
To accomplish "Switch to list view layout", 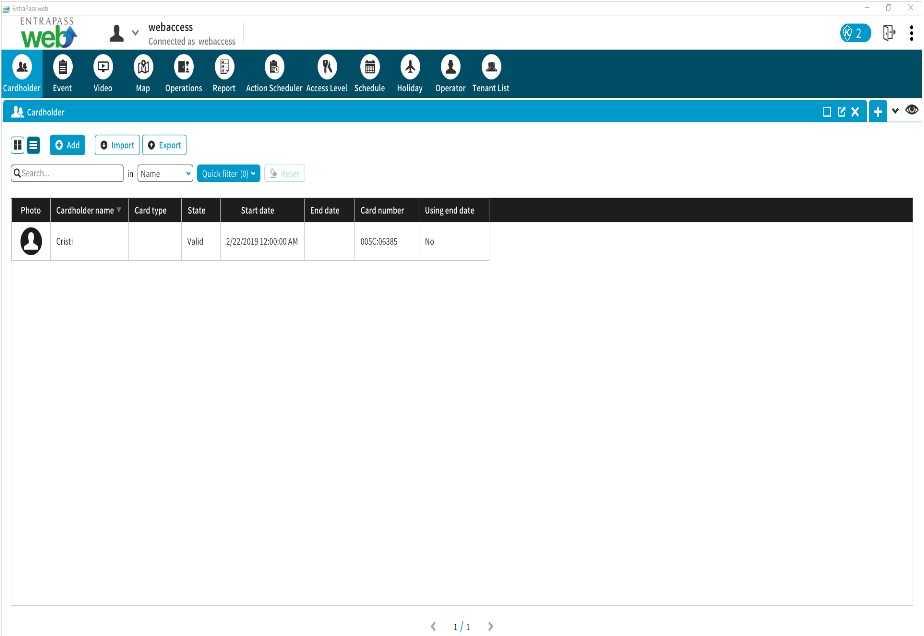I will 33,145.
